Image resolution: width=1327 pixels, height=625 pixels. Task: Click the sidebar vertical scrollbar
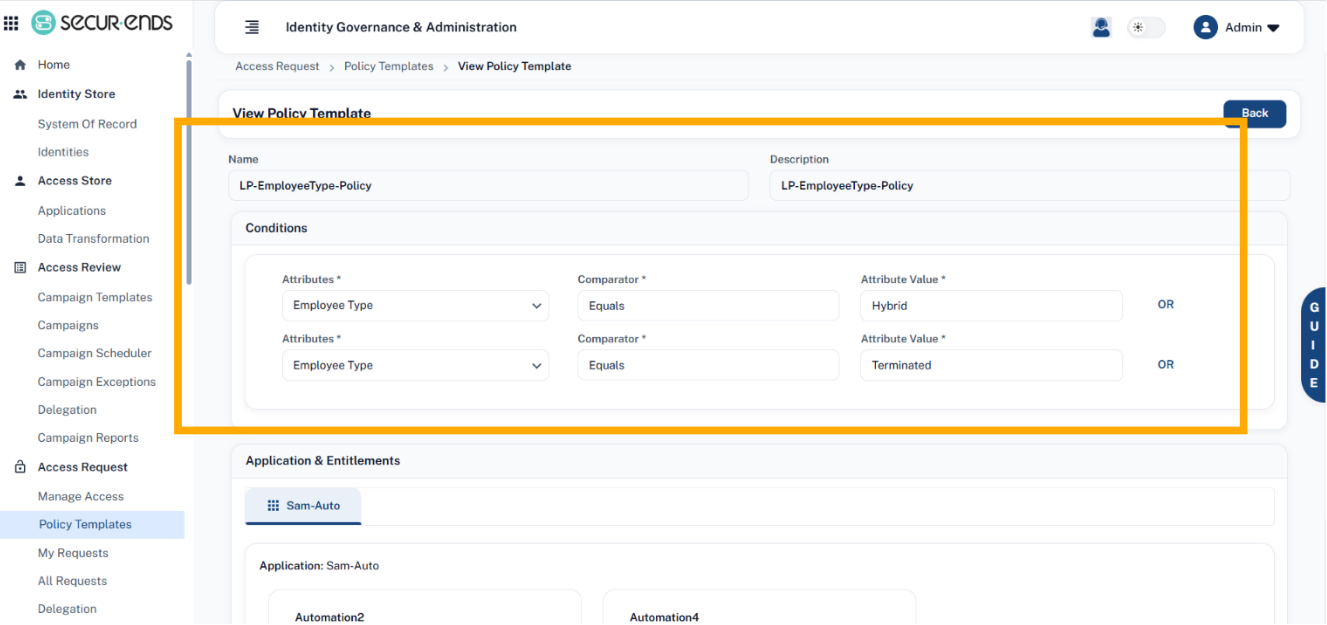pyautogui.click(x=189, y=170)
